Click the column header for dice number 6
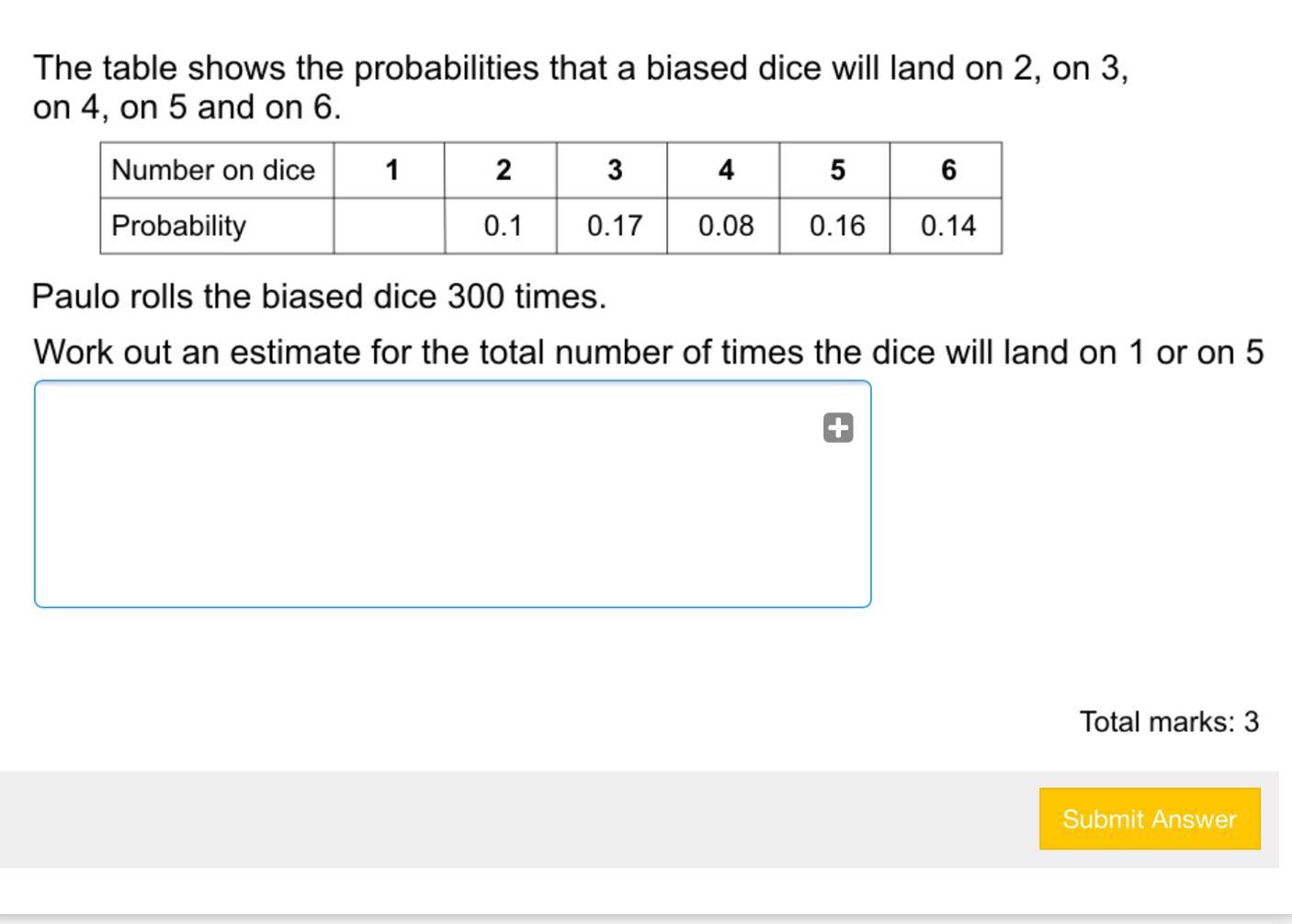This screenshot has width=1292, height=924. point(946,170)
